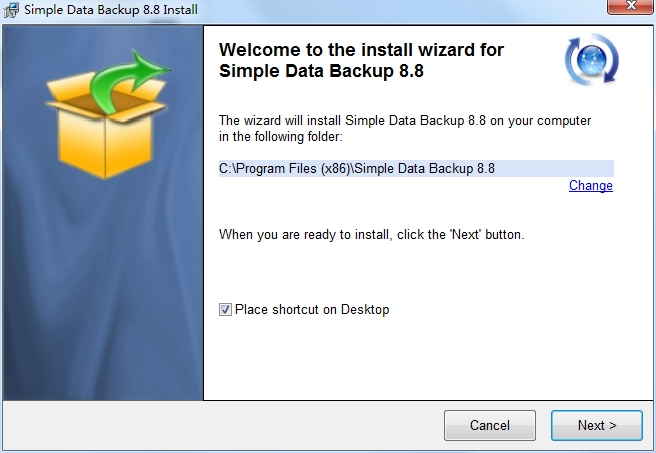Click the 'in the following folder:' text
This screenshot has height=453, width=656.
(x=281, y=136)
